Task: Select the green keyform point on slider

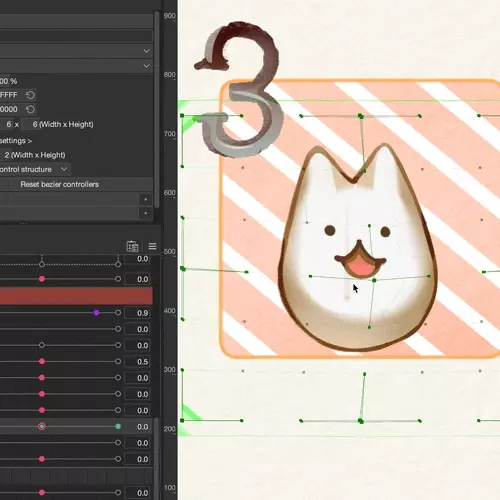Action: point(118,426)
